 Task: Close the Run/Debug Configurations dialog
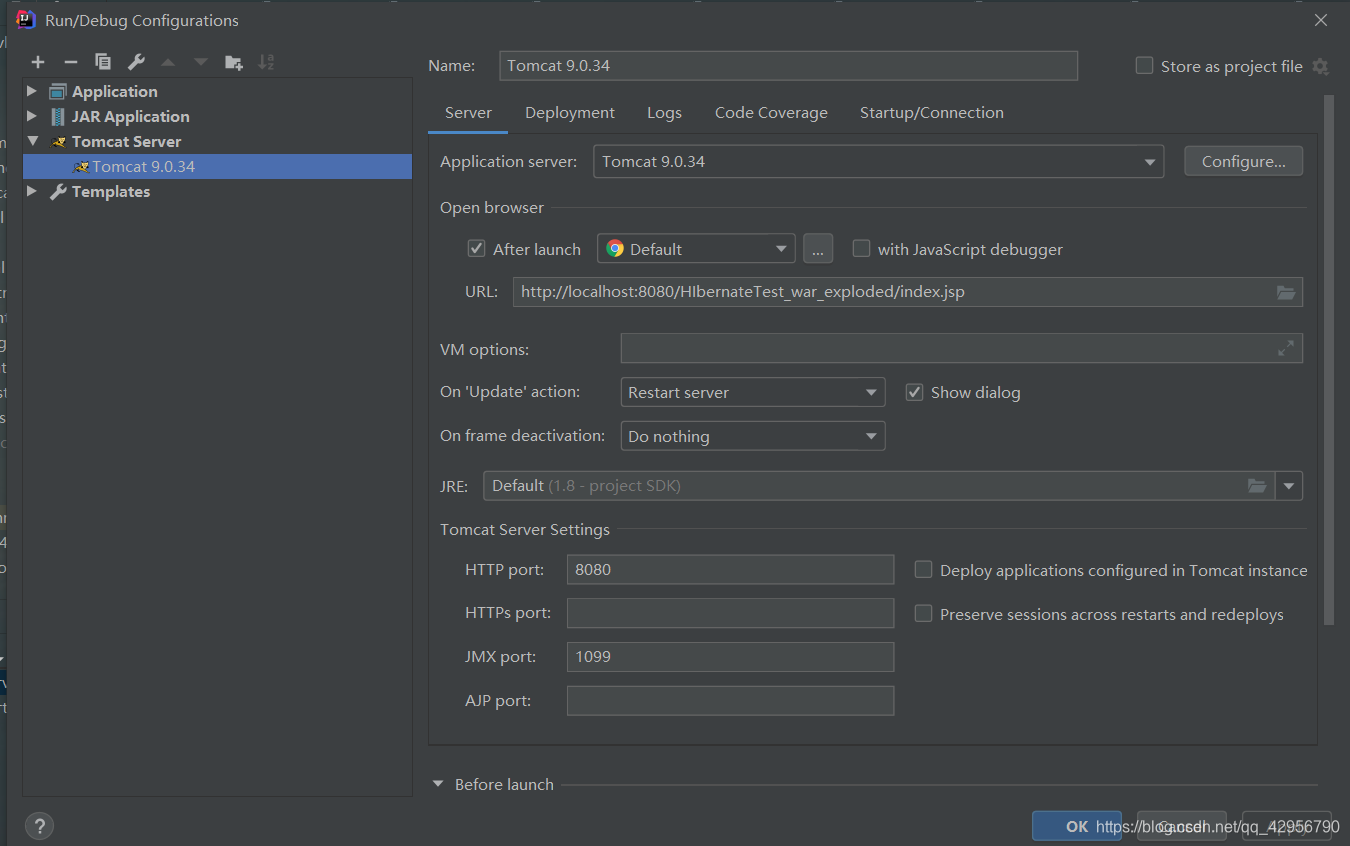point(1321,20)
